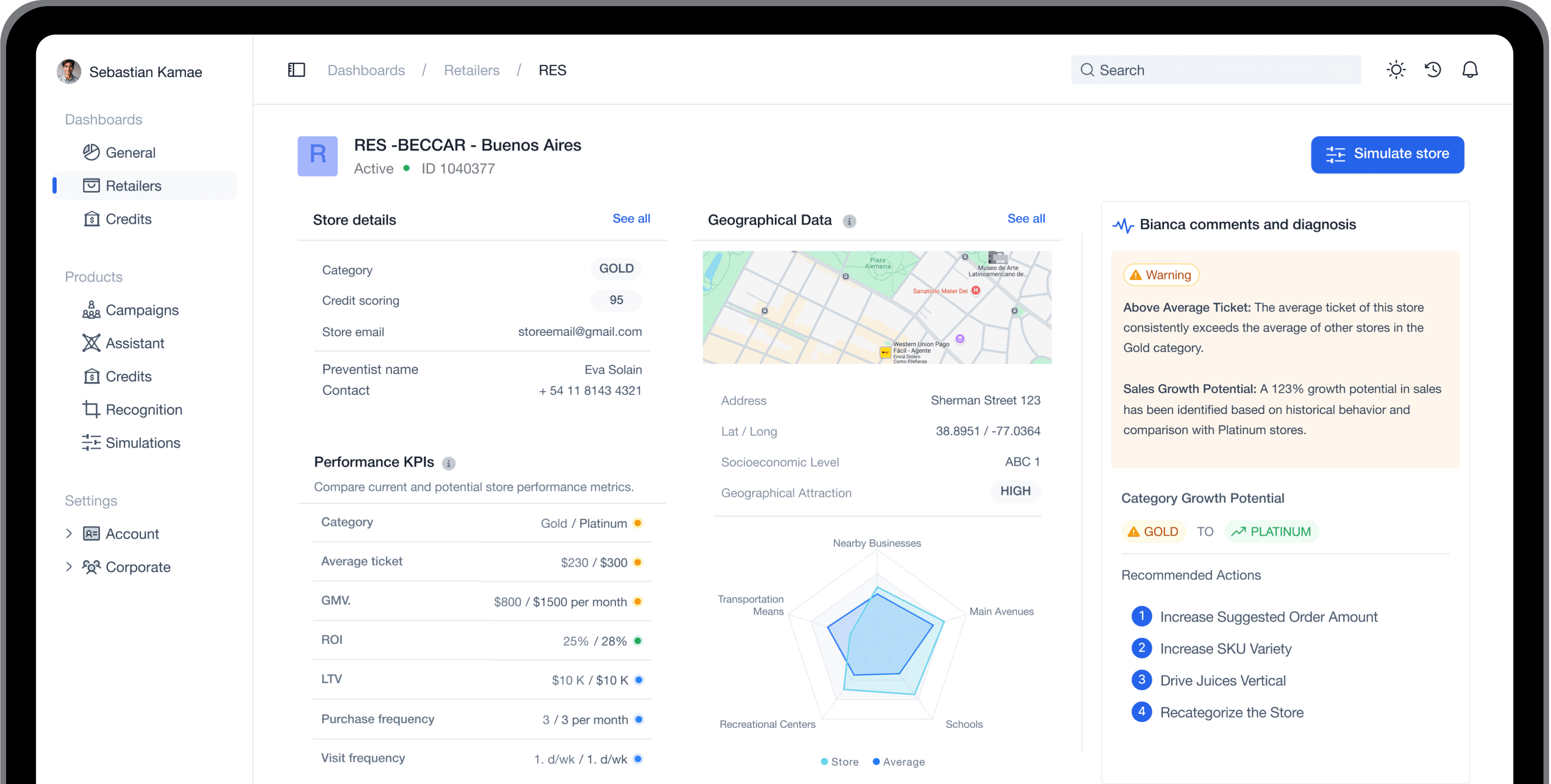1551x784 pixels.
Task: Open the Assistant section
Action: [134, 343]
